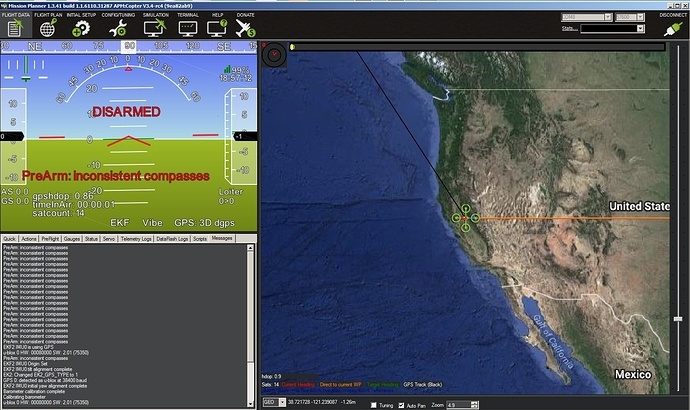Open the Flight Data screen icon
This screenshot has height=410, width=690.
[x=15, y=28]
